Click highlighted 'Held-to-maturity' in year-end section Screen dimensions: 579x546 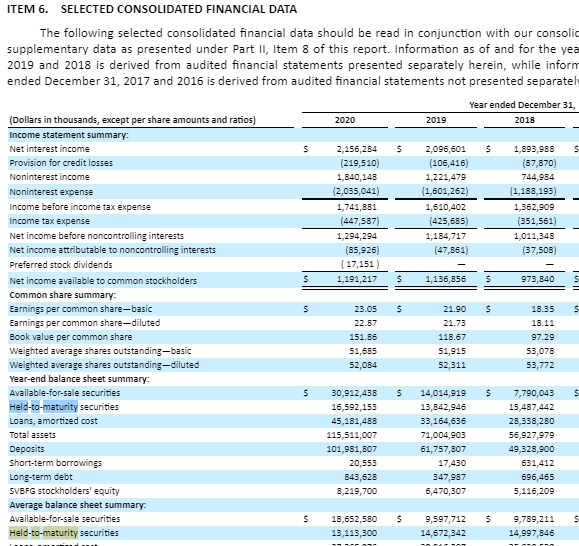(x=44, y=407)
